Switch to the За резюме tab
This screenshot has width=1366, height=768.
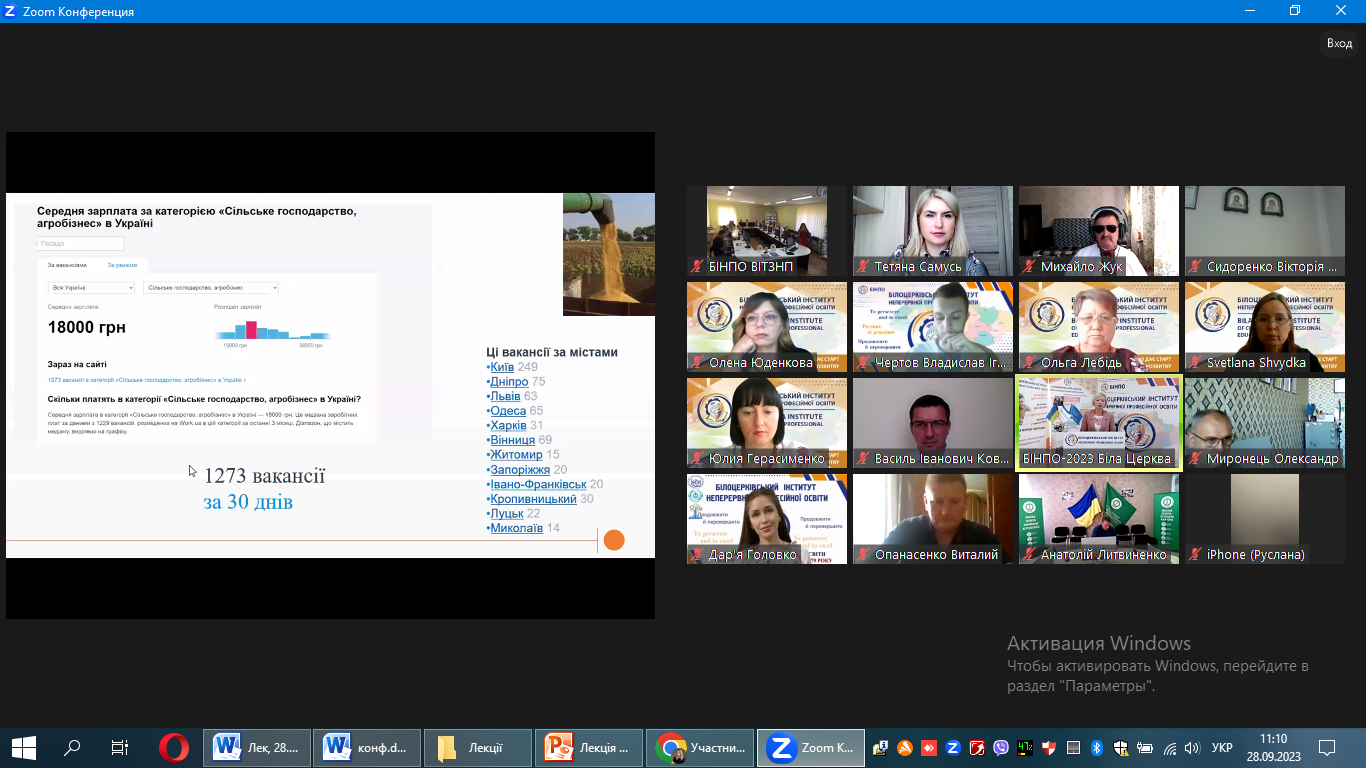[x=122, y=265]
